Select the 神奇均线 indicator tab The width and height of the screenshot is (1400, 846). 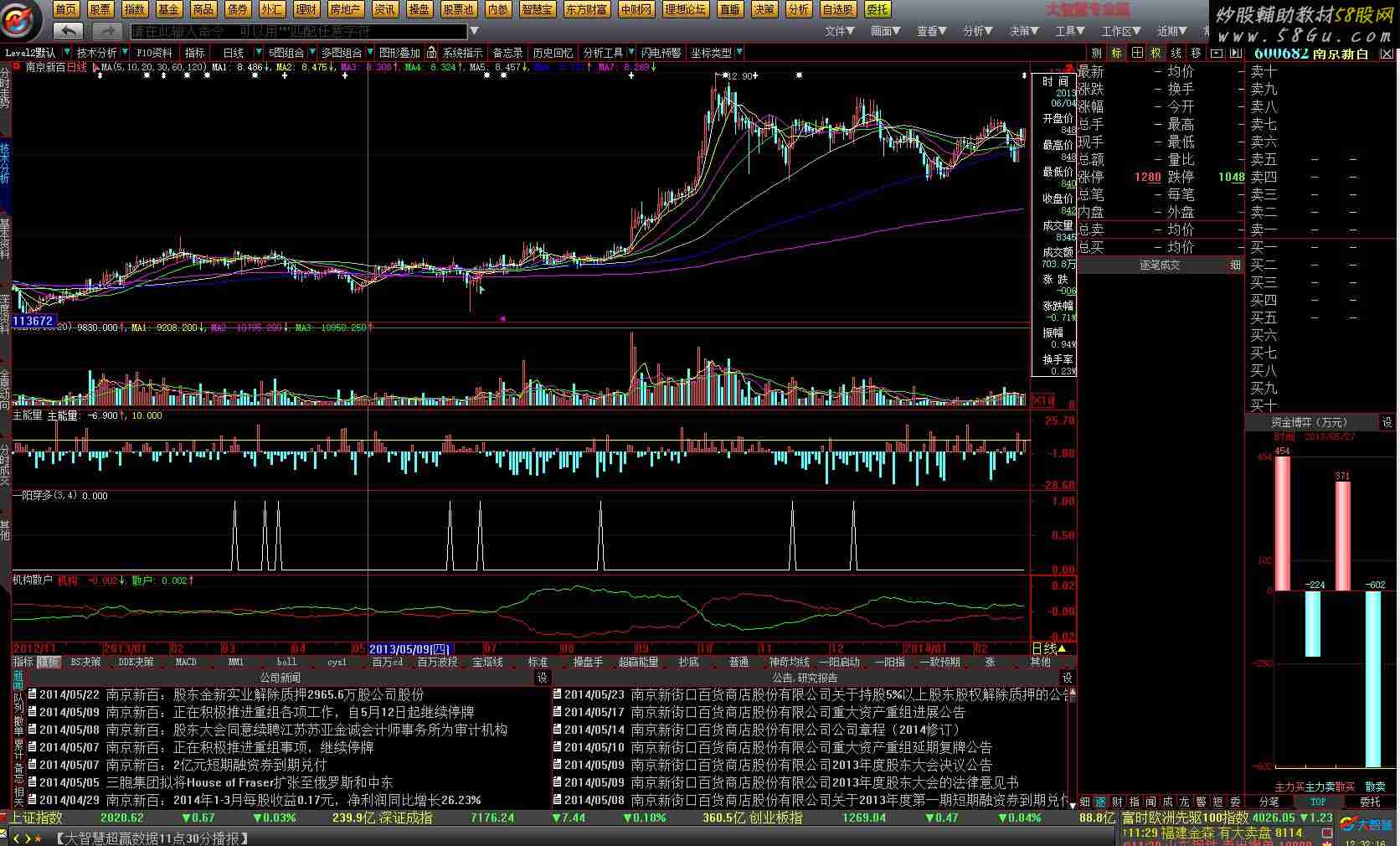tap(789, 663)
